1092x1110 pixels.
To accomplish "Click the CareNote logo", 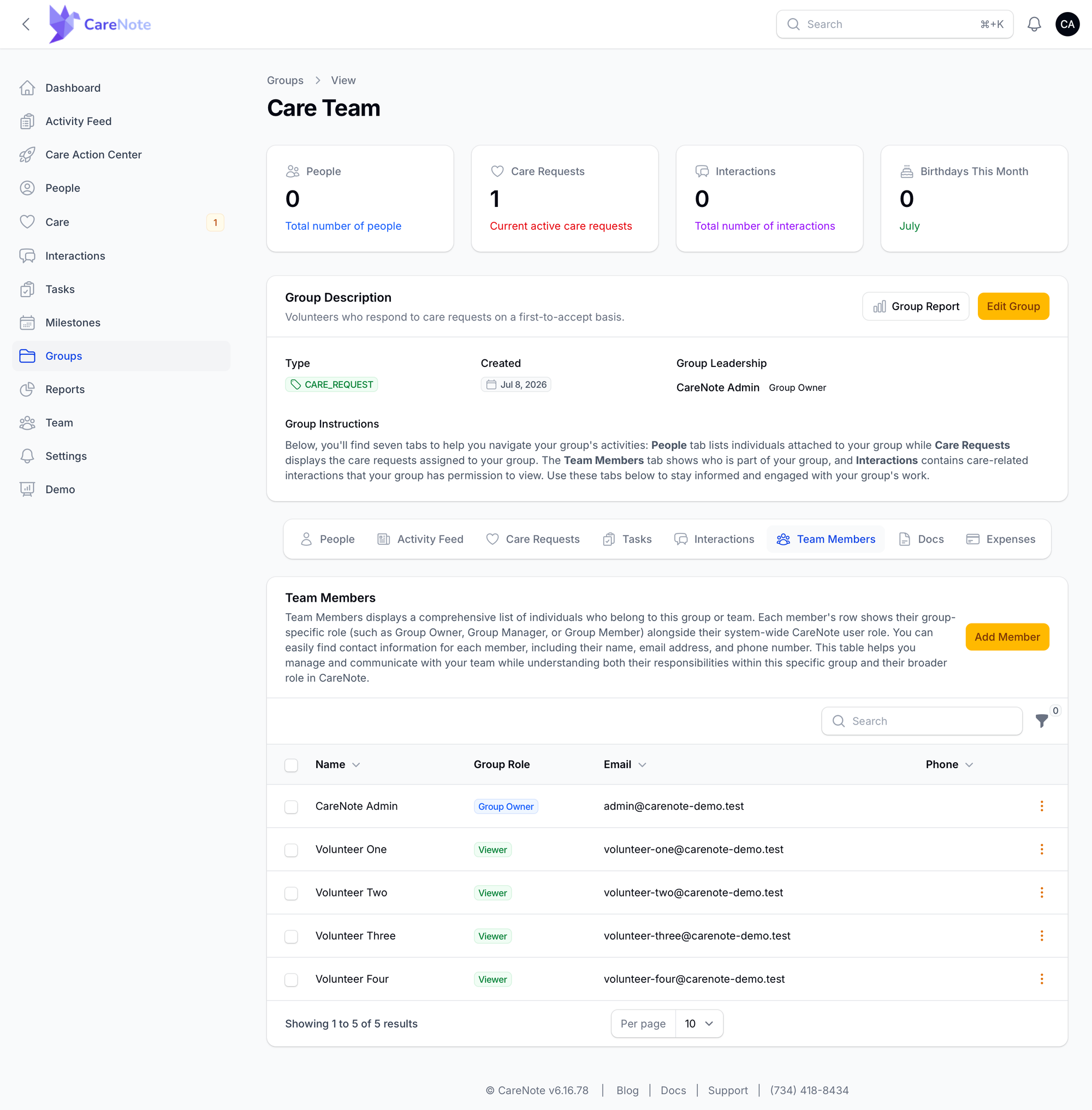I will pyautogui.click(x=100, y=24).
